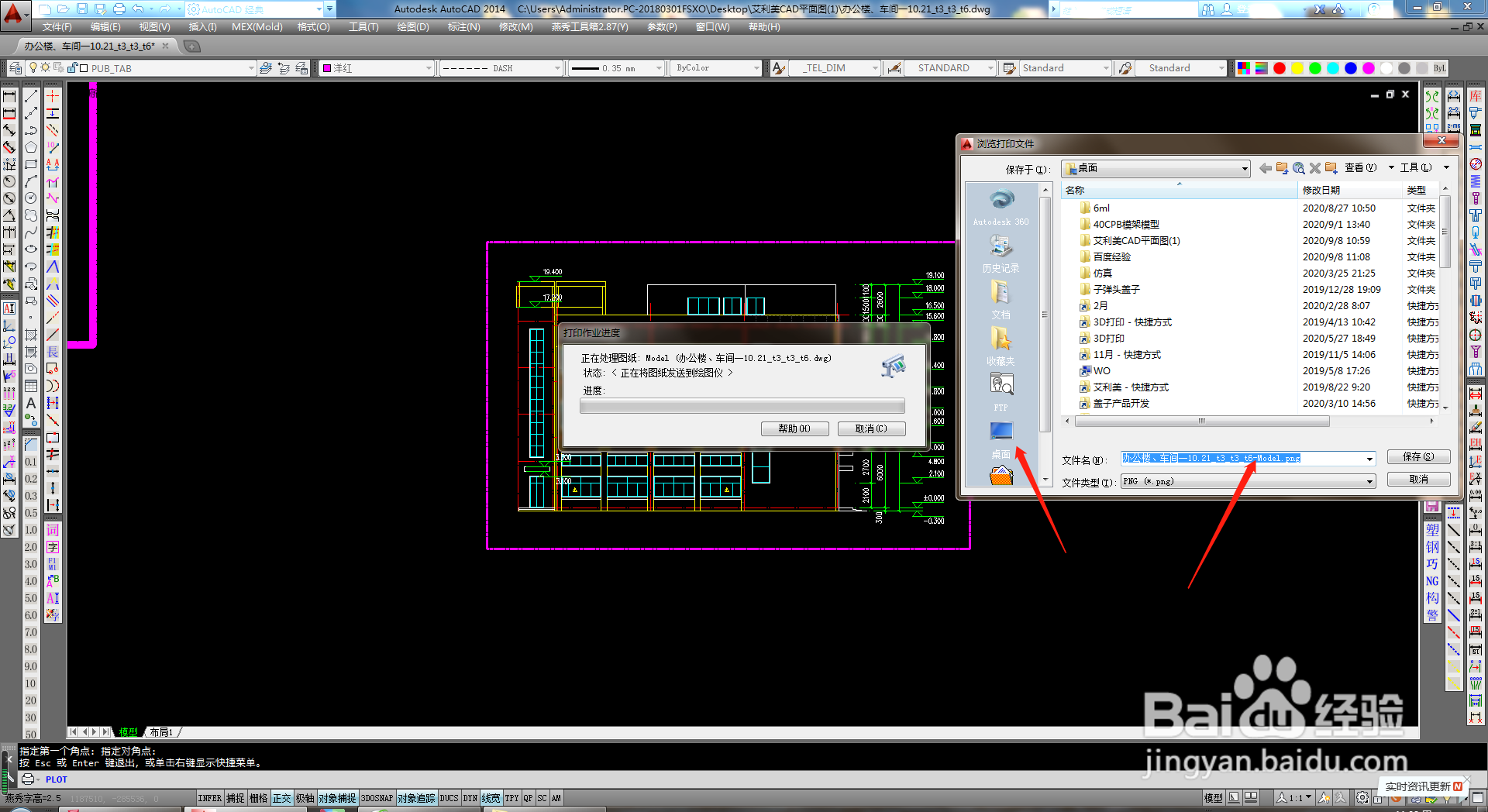The width and height of the screenshot is (1488, 812).
Task: Toggle 对象追踪 object tracking in status bar
Action: (x=416, y=798)
